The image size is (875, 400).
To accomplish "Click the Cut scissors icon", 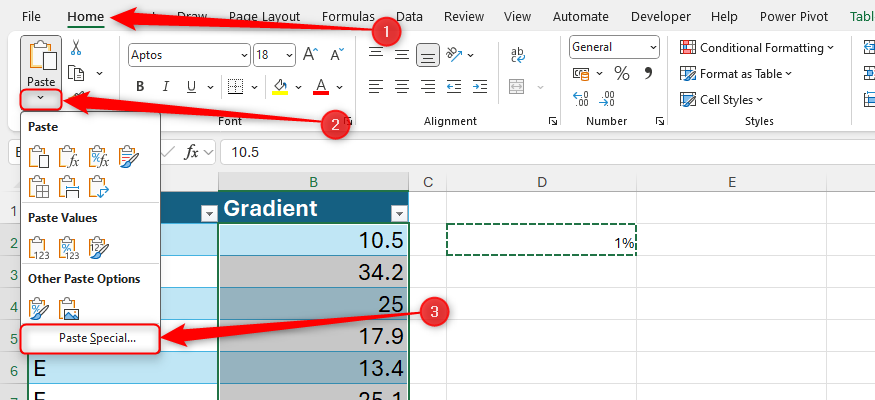I will tap(76, 50).
